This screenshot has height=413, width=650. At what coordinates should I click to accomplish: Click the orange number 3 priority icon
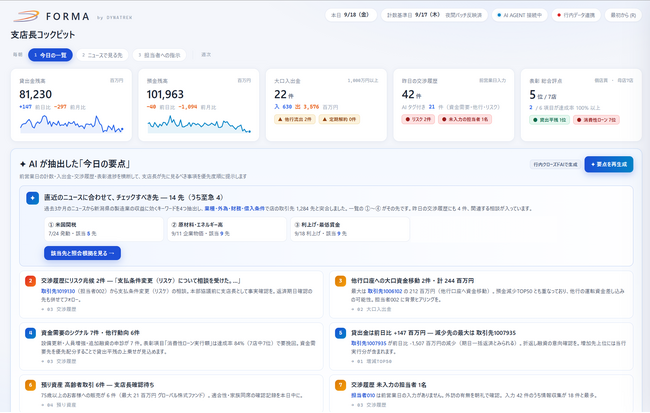pyautogui.click(x=340, y=281)
